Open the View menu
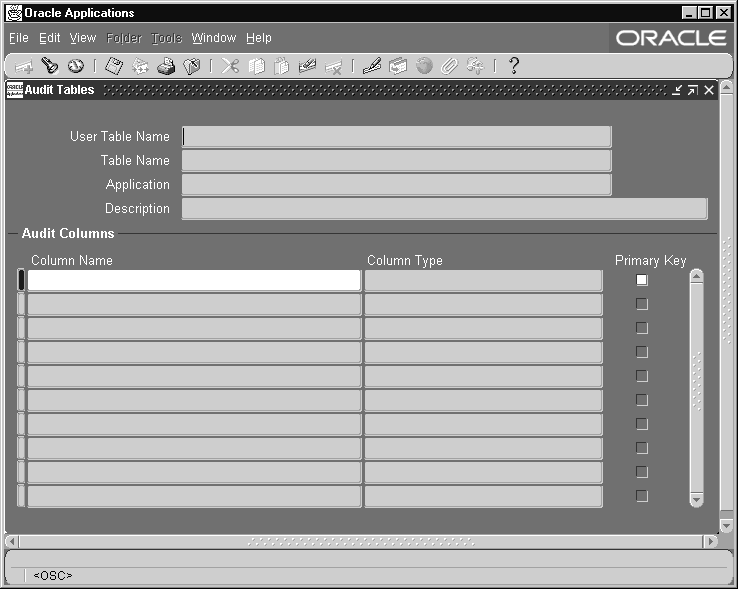This screenshot has width=738, height=589. pyautogui.click(x=83, y=38)
